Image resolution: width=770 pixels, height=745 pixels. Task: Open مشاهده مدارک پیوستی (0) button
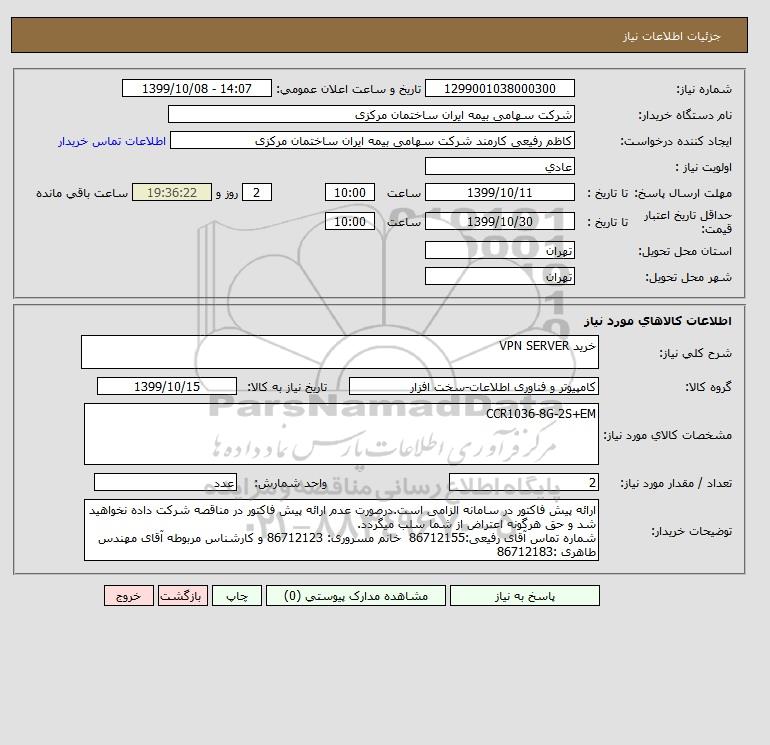[356, 596]
